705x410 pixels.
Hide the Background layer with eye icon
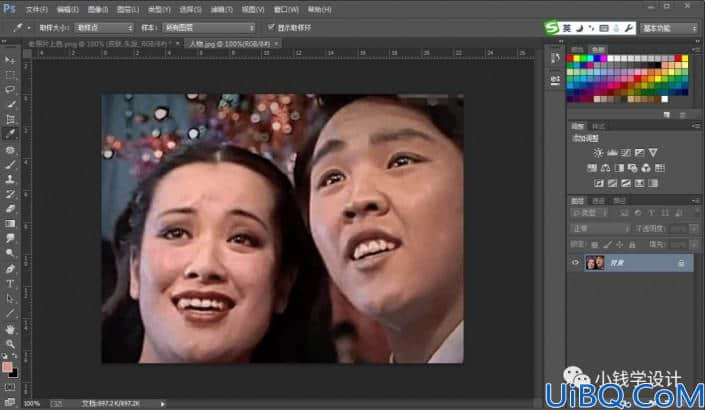click(x=575, y=263)
